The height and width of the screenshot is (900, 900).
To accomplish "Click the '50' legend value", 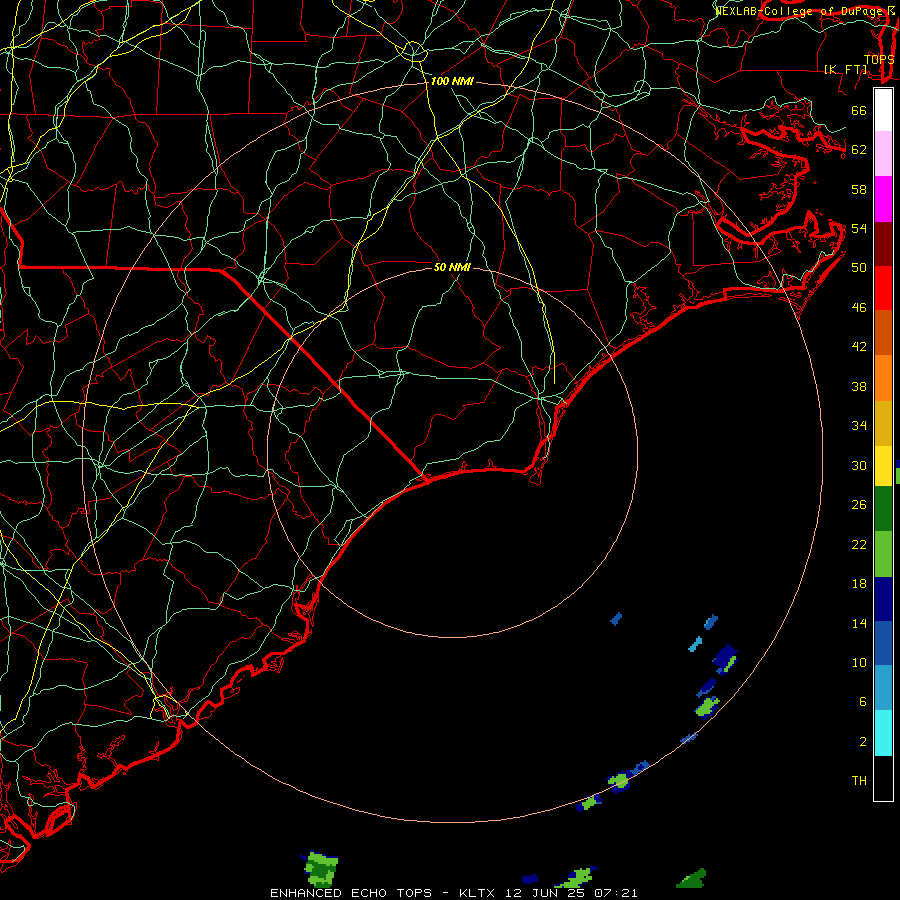I will (x=859, y=267).
